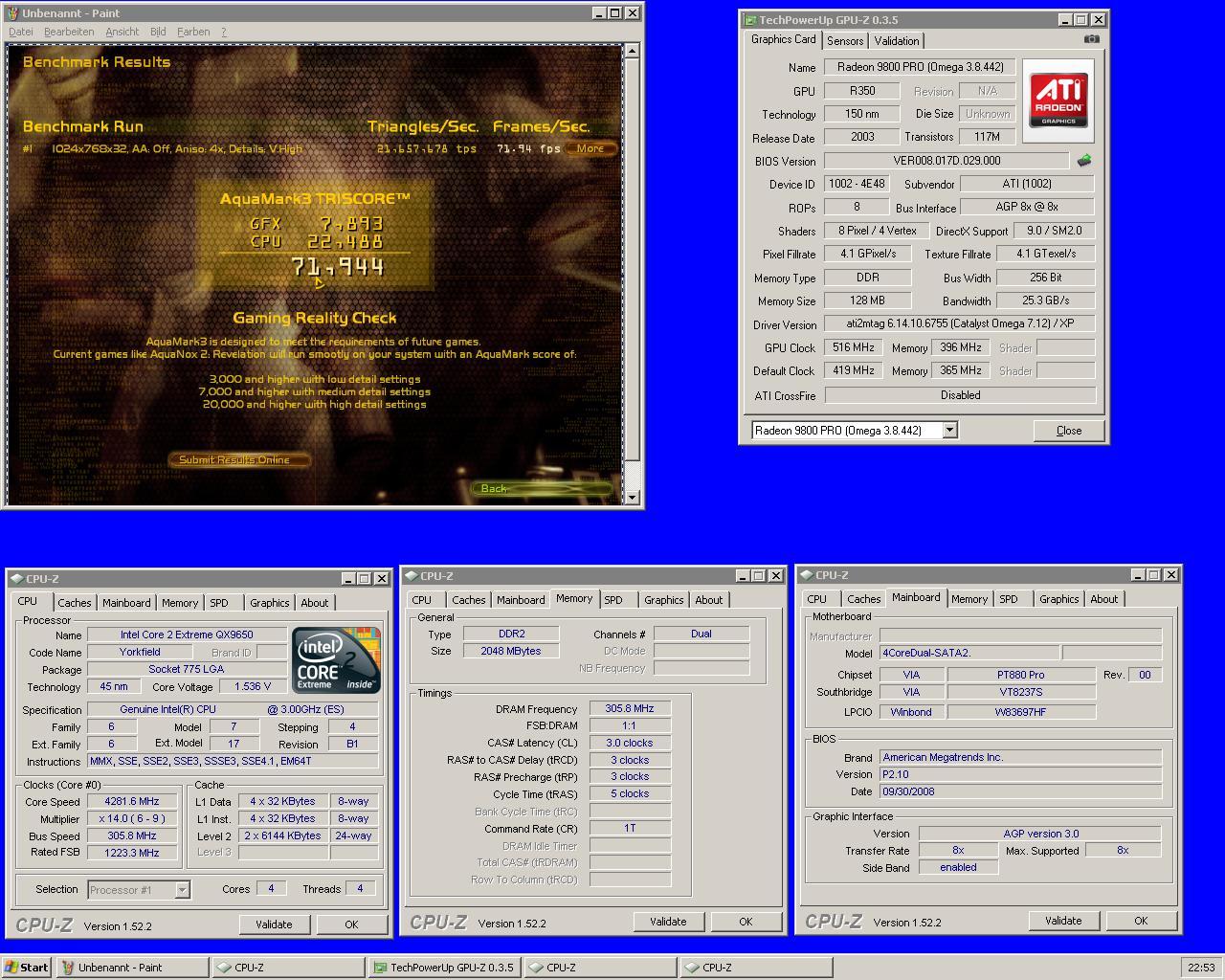Open the Farben menu in Paint

(192, 32)
